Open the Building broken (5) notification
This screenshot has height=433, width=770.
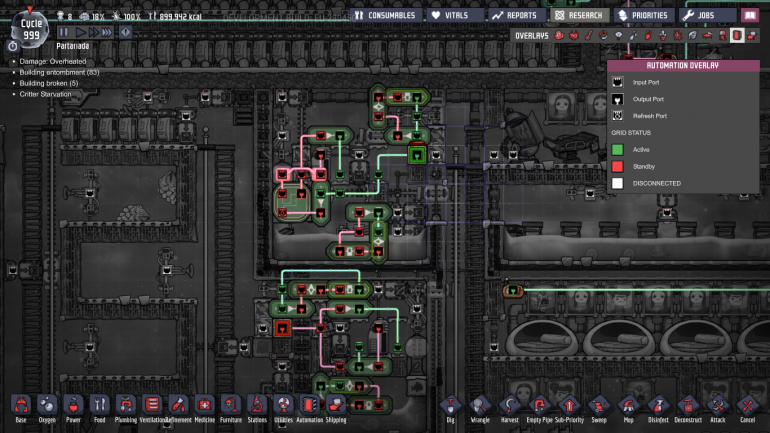point(49,83)
